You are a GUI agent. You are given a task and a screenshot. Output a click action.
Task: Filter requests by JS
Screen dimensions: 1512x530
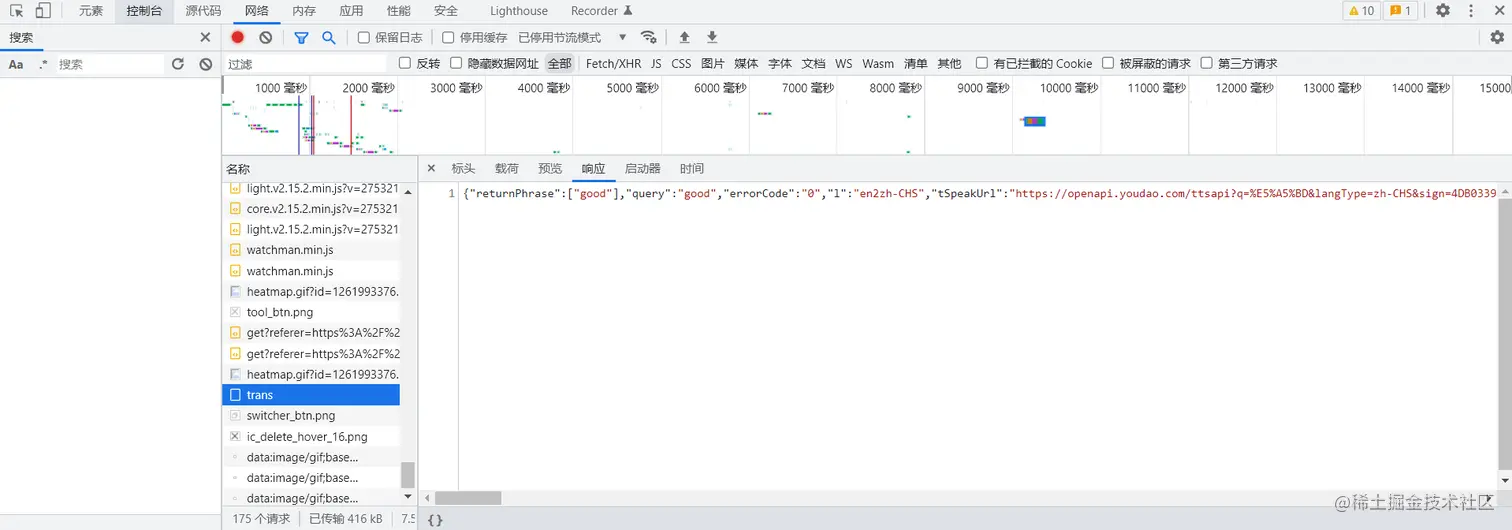(656, 63)
